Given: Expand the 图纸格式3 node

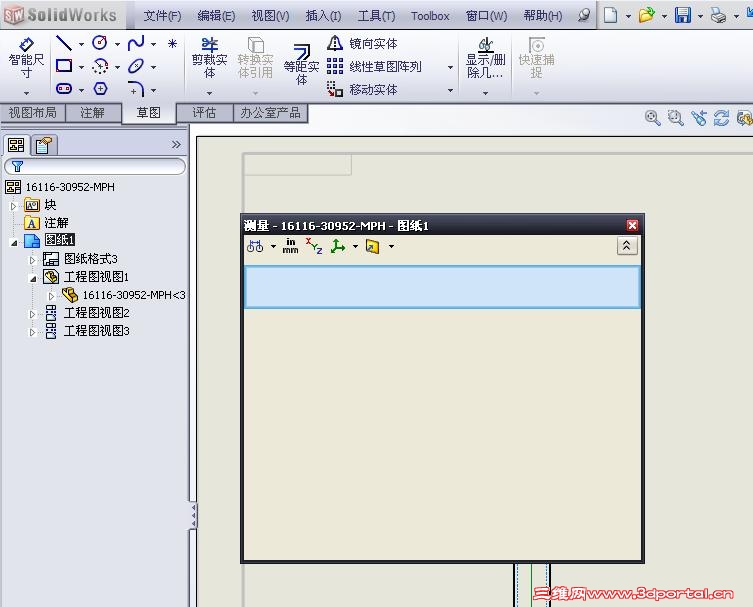Looking at the screenshot, I should click(x=32, y=260).
